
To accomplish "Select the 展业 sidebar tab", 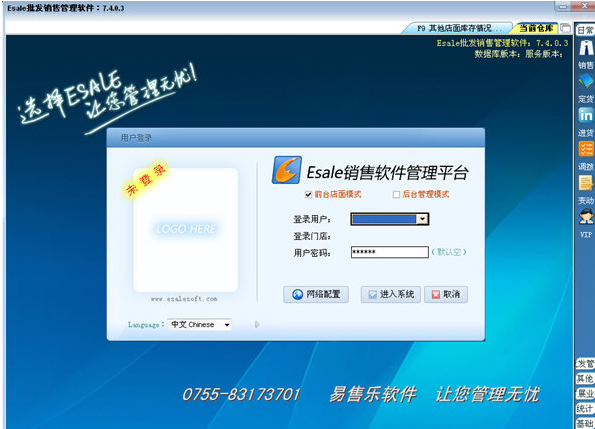I will 585,393.
